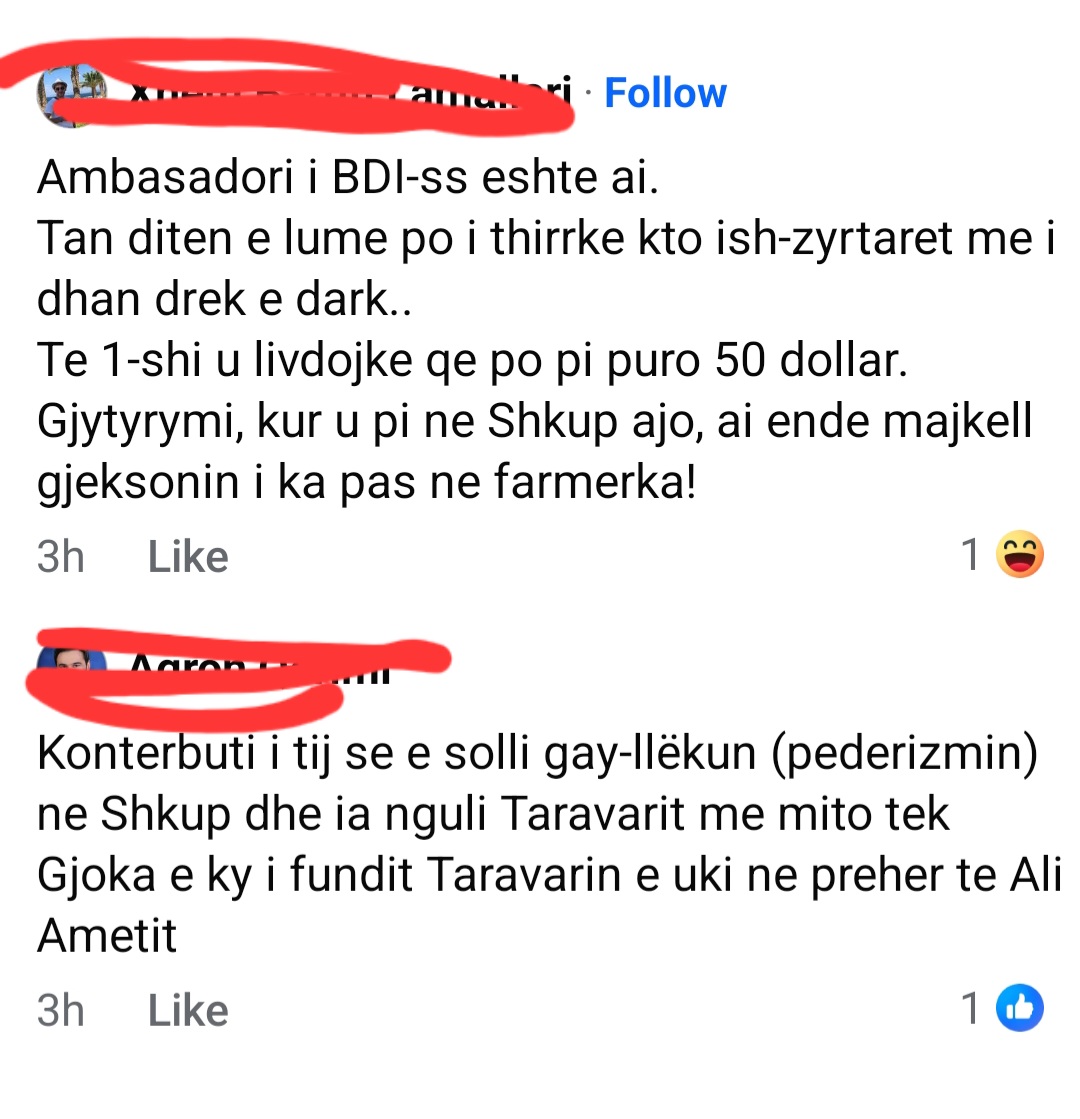Click the line beginning 'Tan diten e lume'

point(546,238)
